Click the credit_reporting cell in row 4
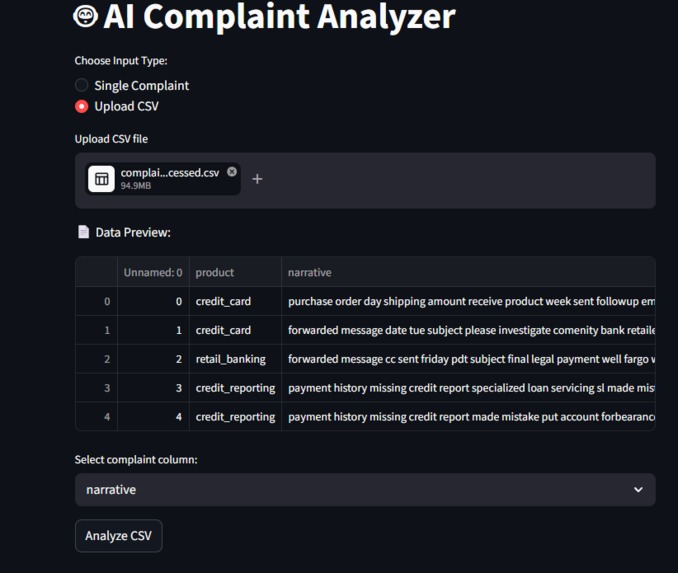Viewport: 678px width, 573px height. tap(235, 416)
